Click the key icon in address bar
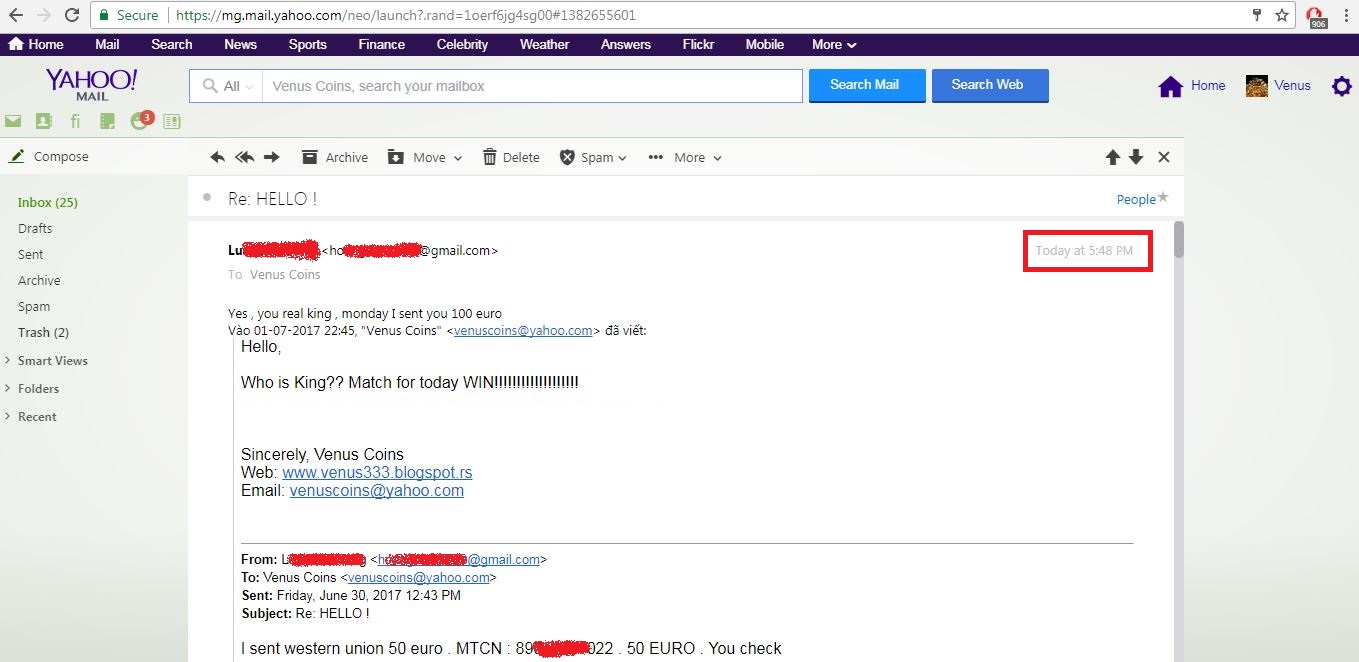Image resolution: width=1359 pixels, height=662 pixels. [1257, 15]
